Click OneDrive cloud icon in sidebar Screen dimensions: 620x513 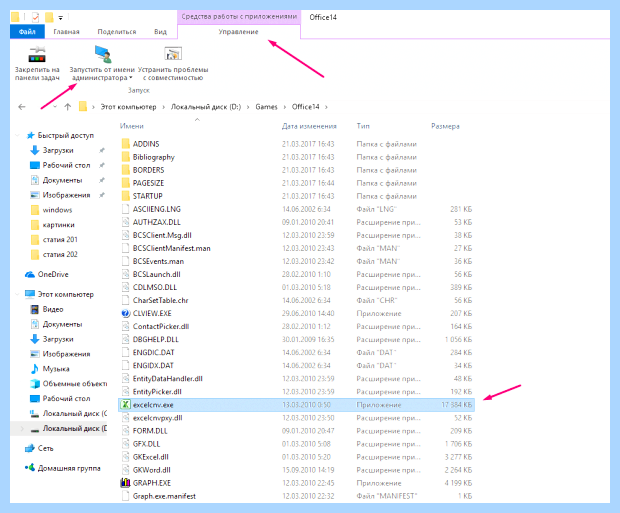pyautogui.click(x=30, y=274)
